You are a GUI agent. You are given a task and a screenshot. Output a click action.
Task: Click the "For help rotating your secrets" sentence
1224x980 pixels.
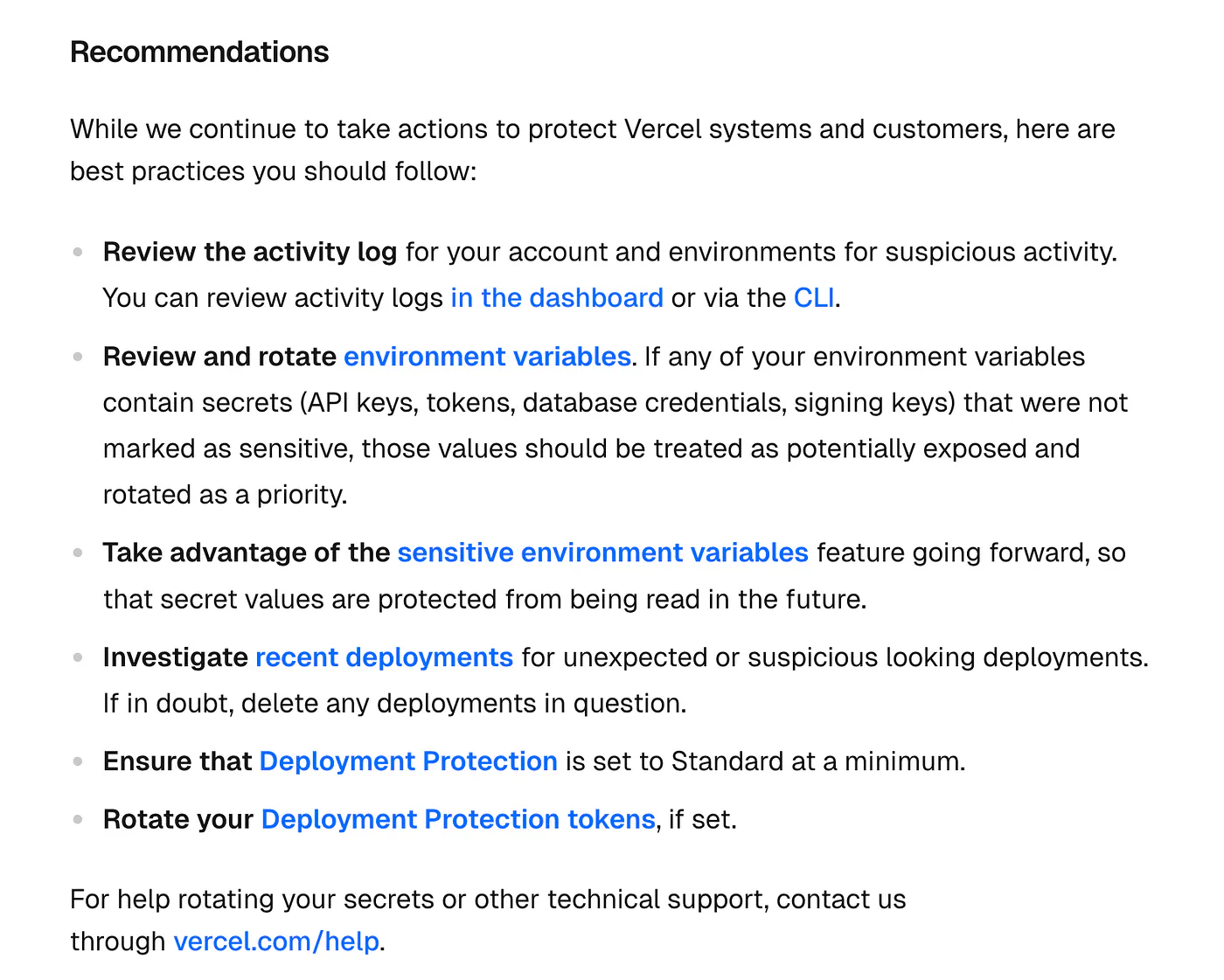[488, 921]
